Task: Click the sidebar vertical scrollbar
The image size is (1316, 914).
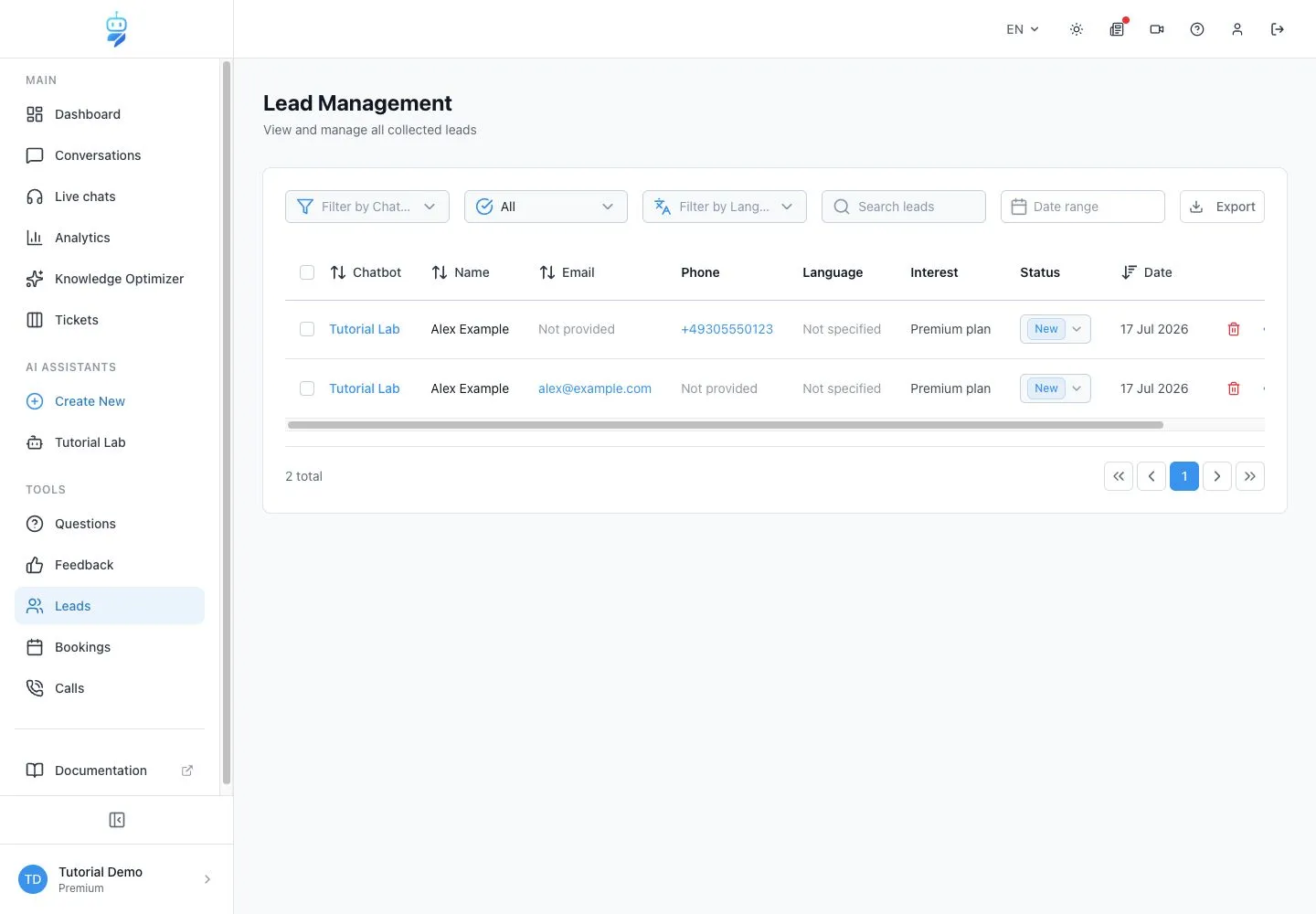Action: pos(227,422)
